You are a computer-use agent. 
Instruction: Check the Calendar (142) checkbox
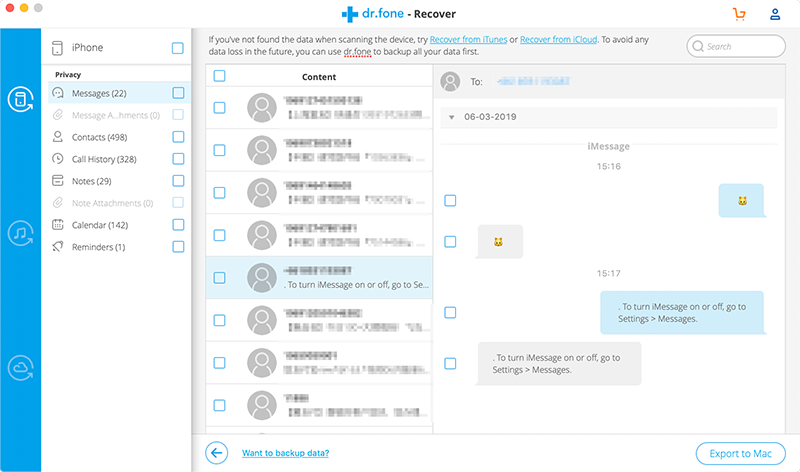pyautogui.click(x=178, y=225)
